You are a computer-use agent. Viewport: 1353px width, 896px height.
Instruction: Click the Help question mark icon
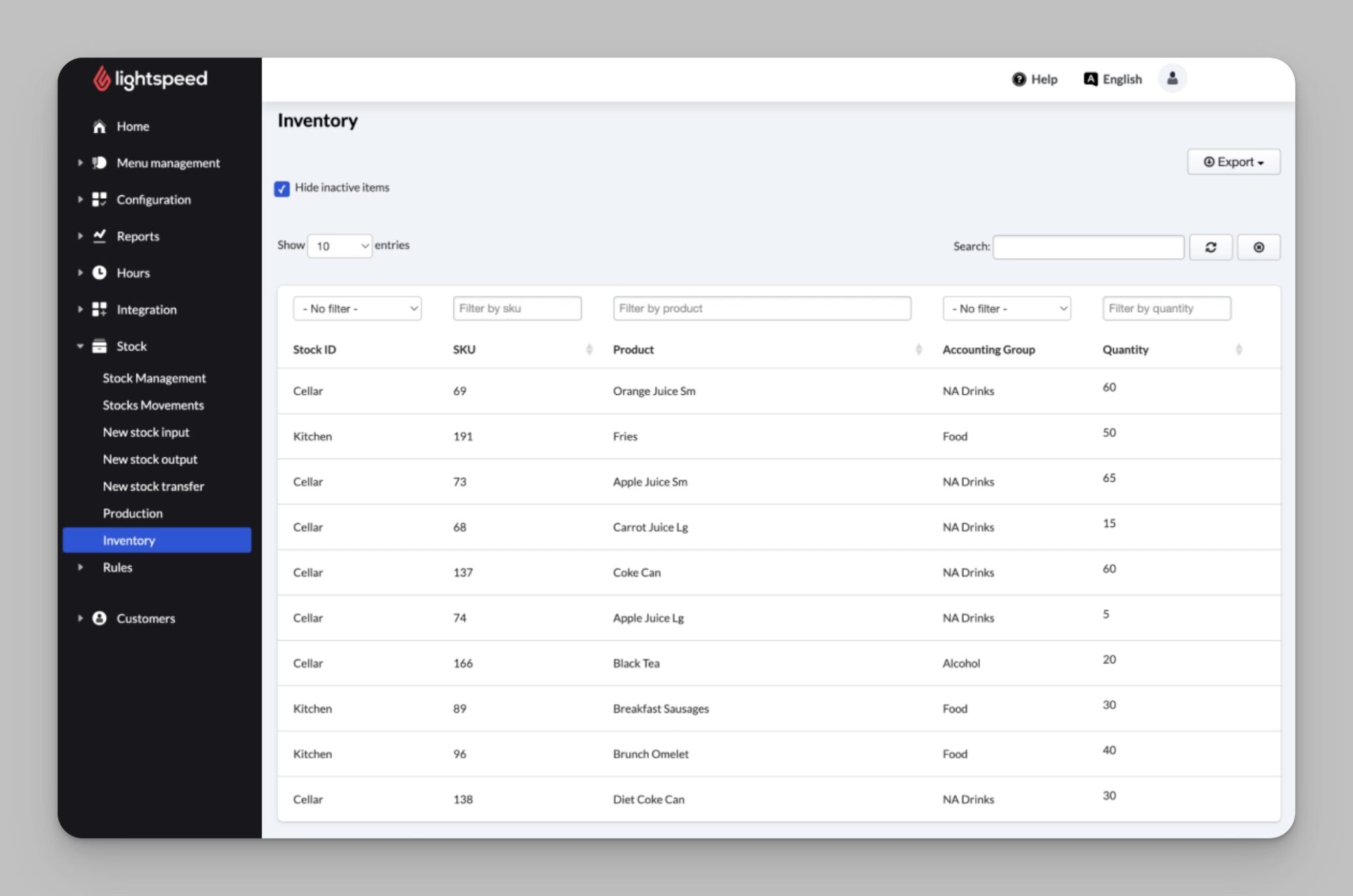(x=1019, y=79)
